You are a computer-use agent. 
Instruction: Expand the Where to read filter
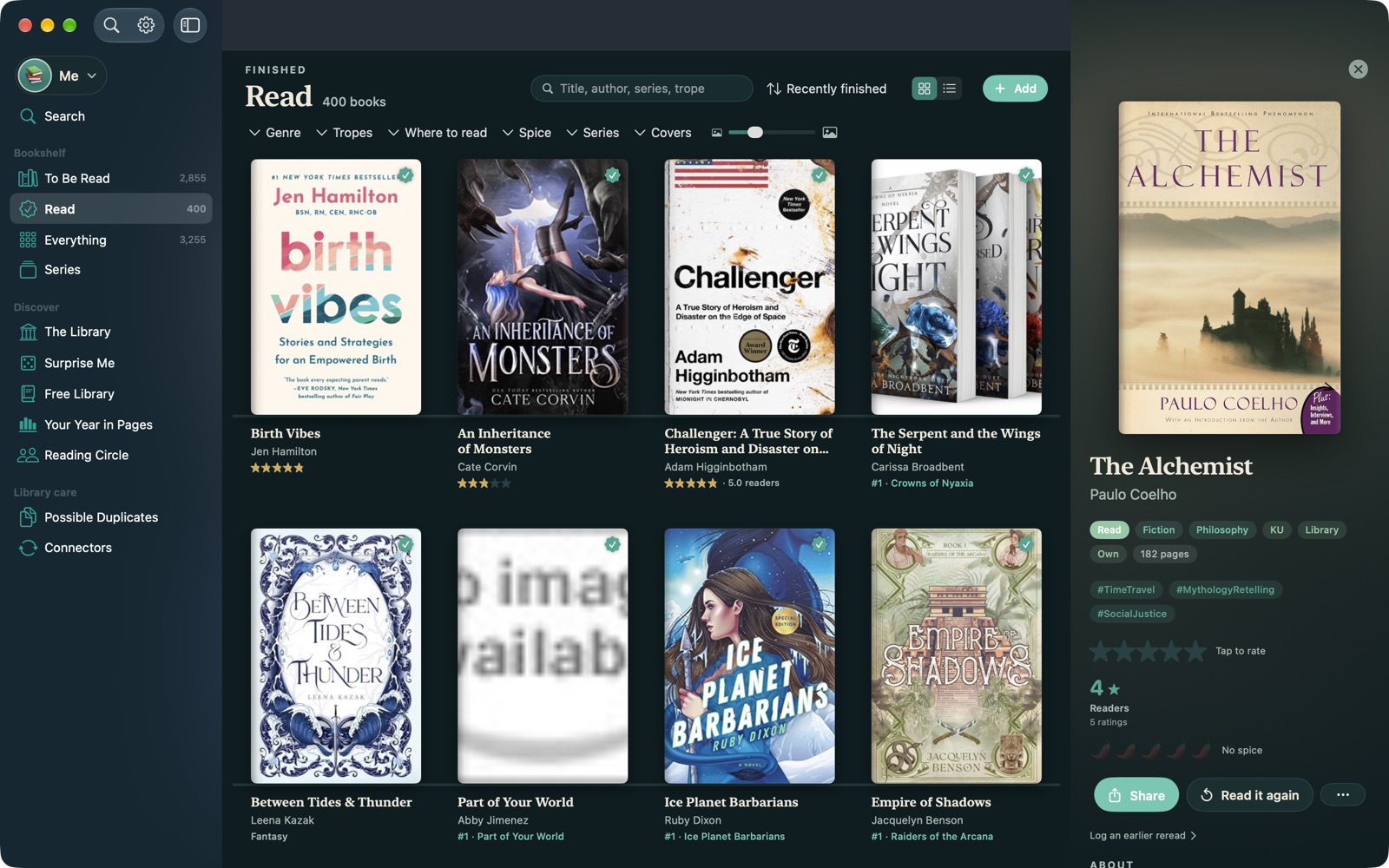coord(437,133)
